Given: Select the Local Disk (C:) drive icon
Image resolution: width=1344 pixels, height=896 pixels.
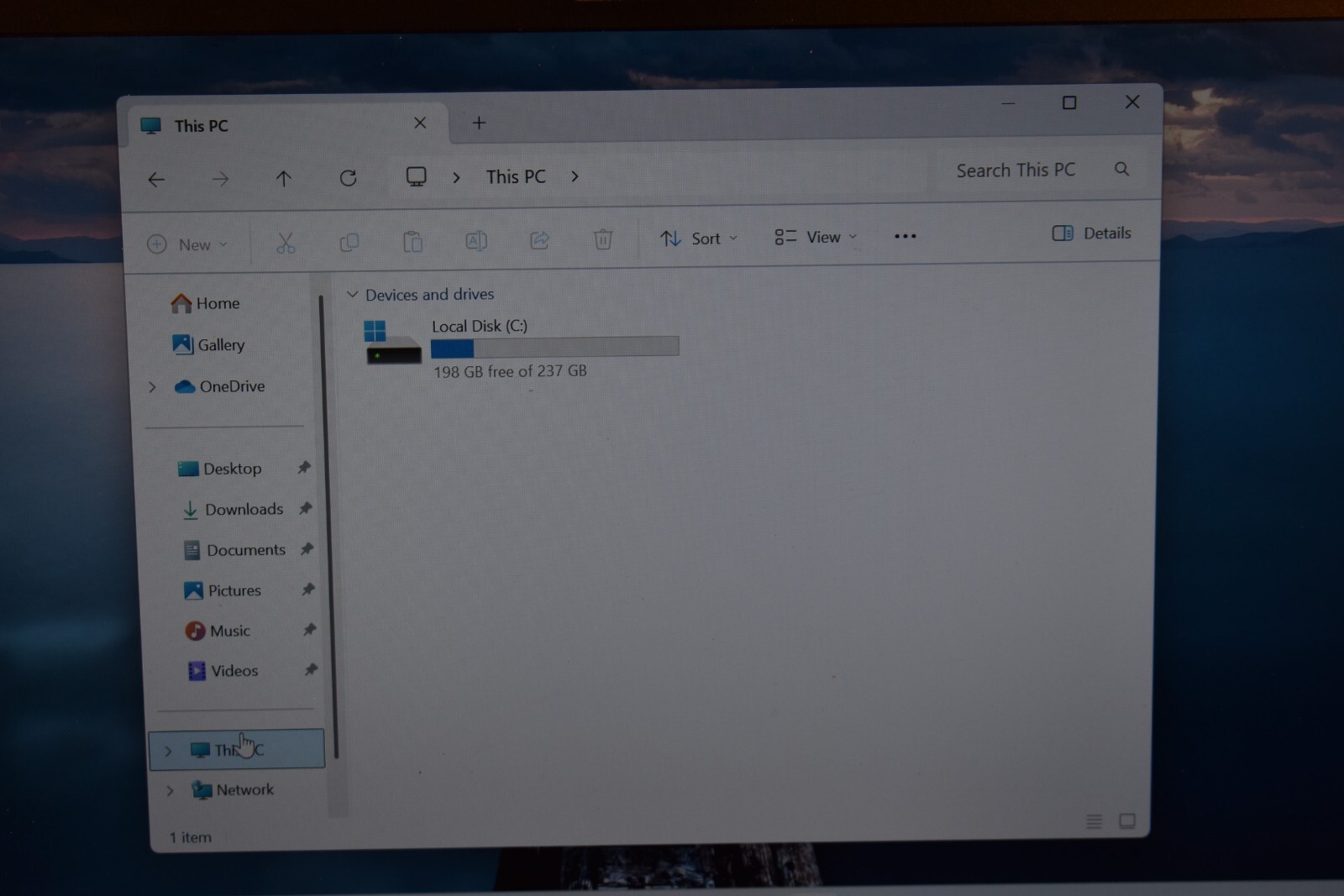Looking at the screenshot, I should click(392, 342).
